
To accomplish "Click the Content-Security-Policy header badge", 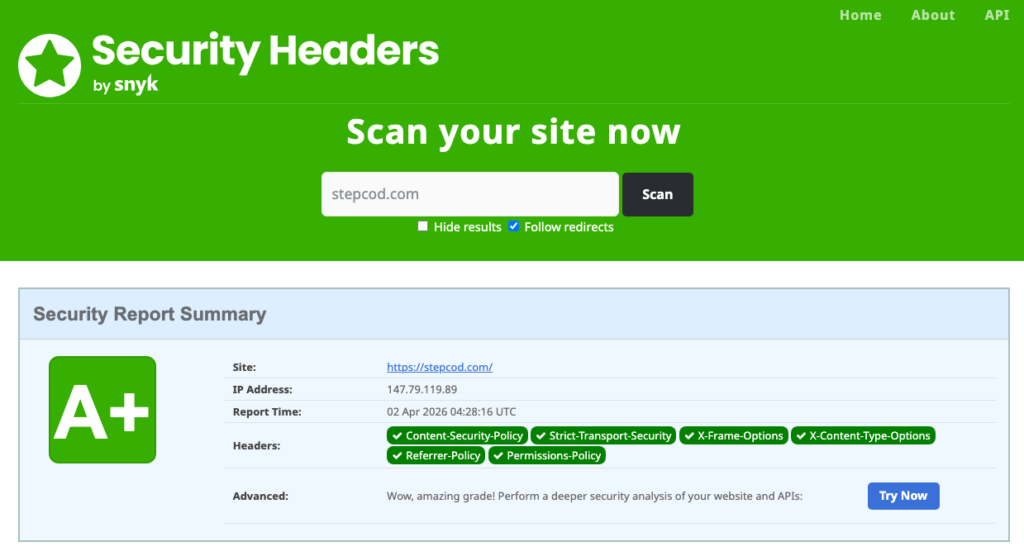I will click(457, 436).
